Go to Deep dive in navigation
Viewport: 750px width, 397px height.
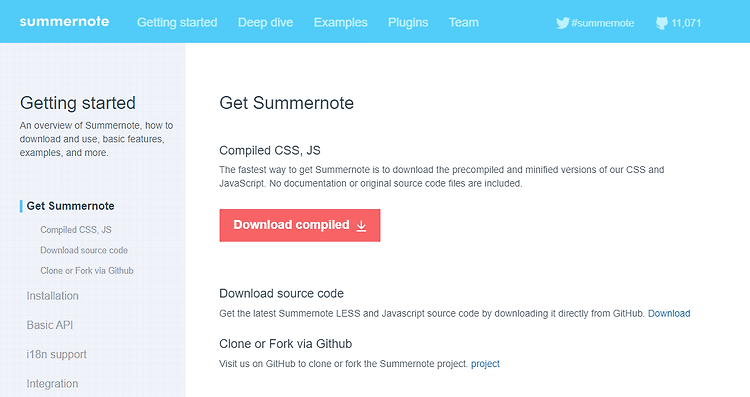[265, 22]
